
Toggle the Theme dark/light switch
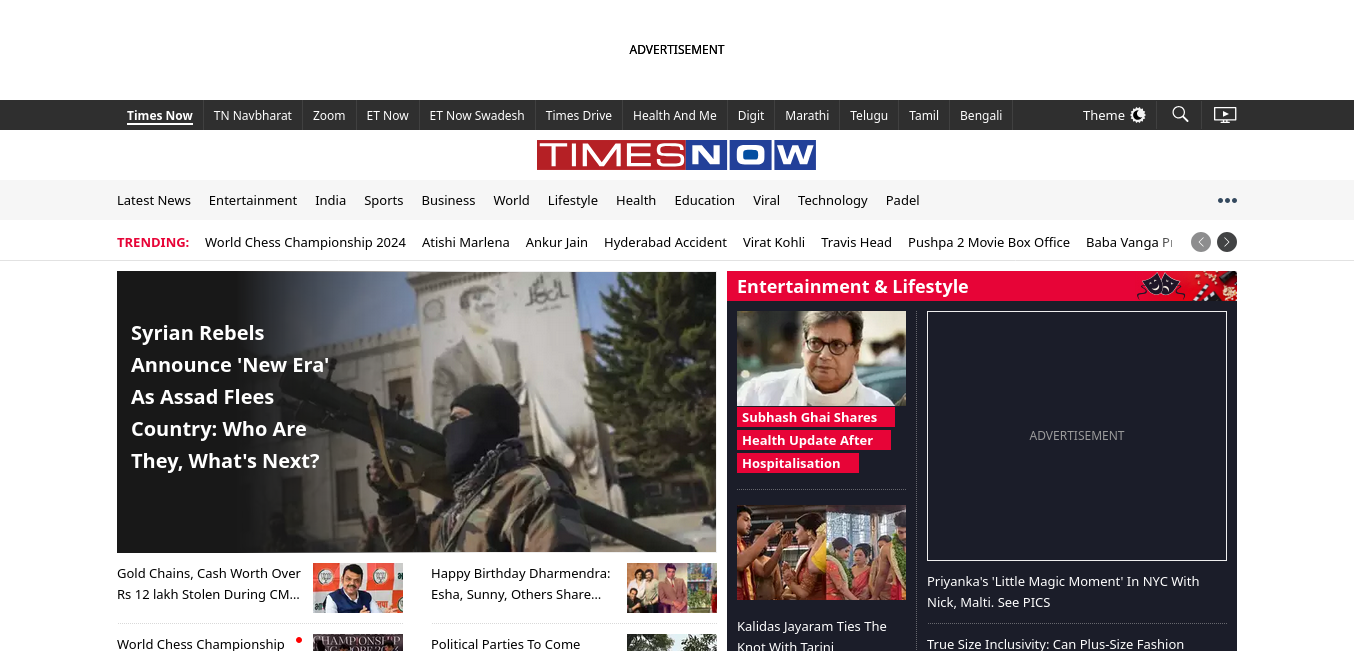click(1138, 115)
